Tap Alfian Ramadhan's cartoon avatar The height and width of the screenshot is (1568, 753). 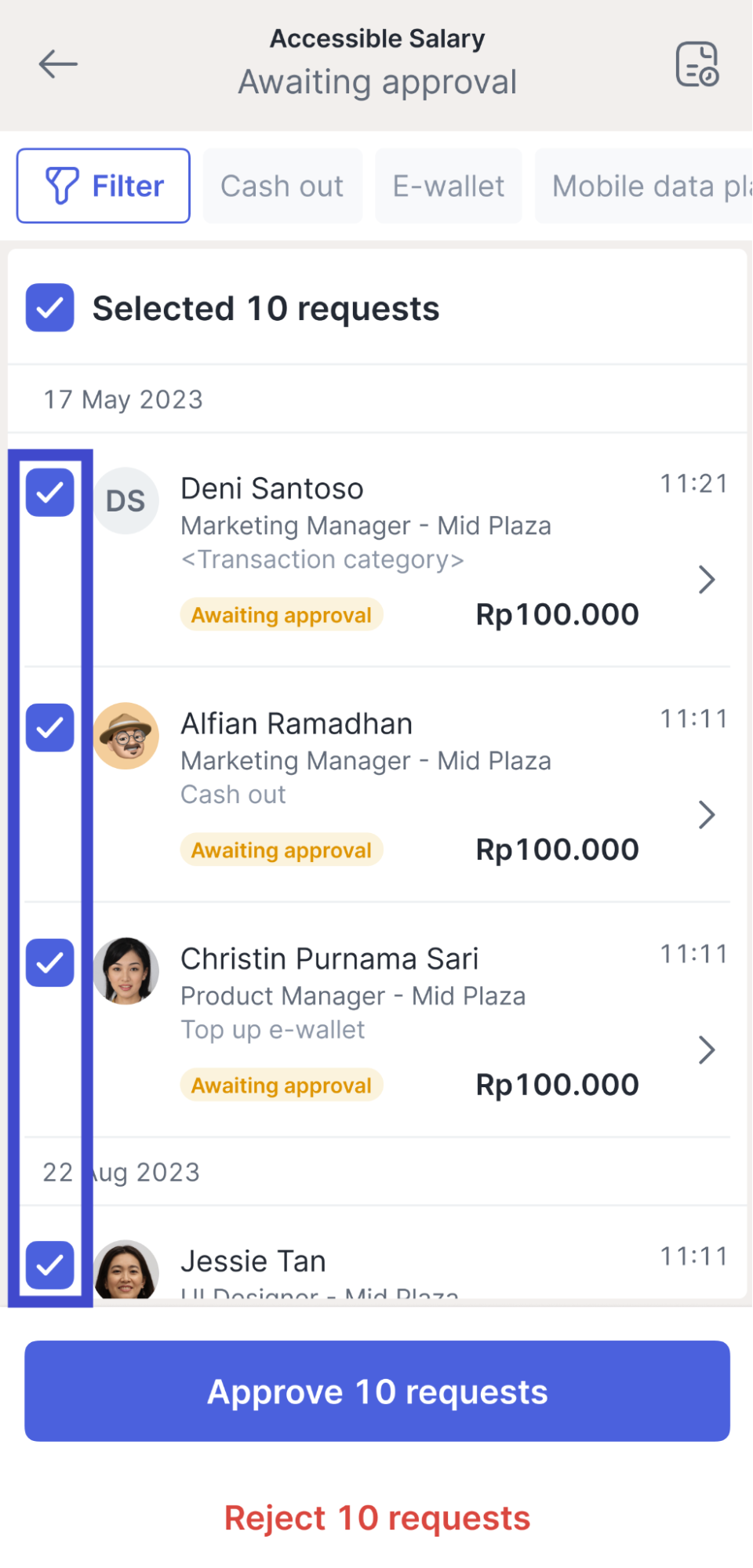[x=126, y=736]
